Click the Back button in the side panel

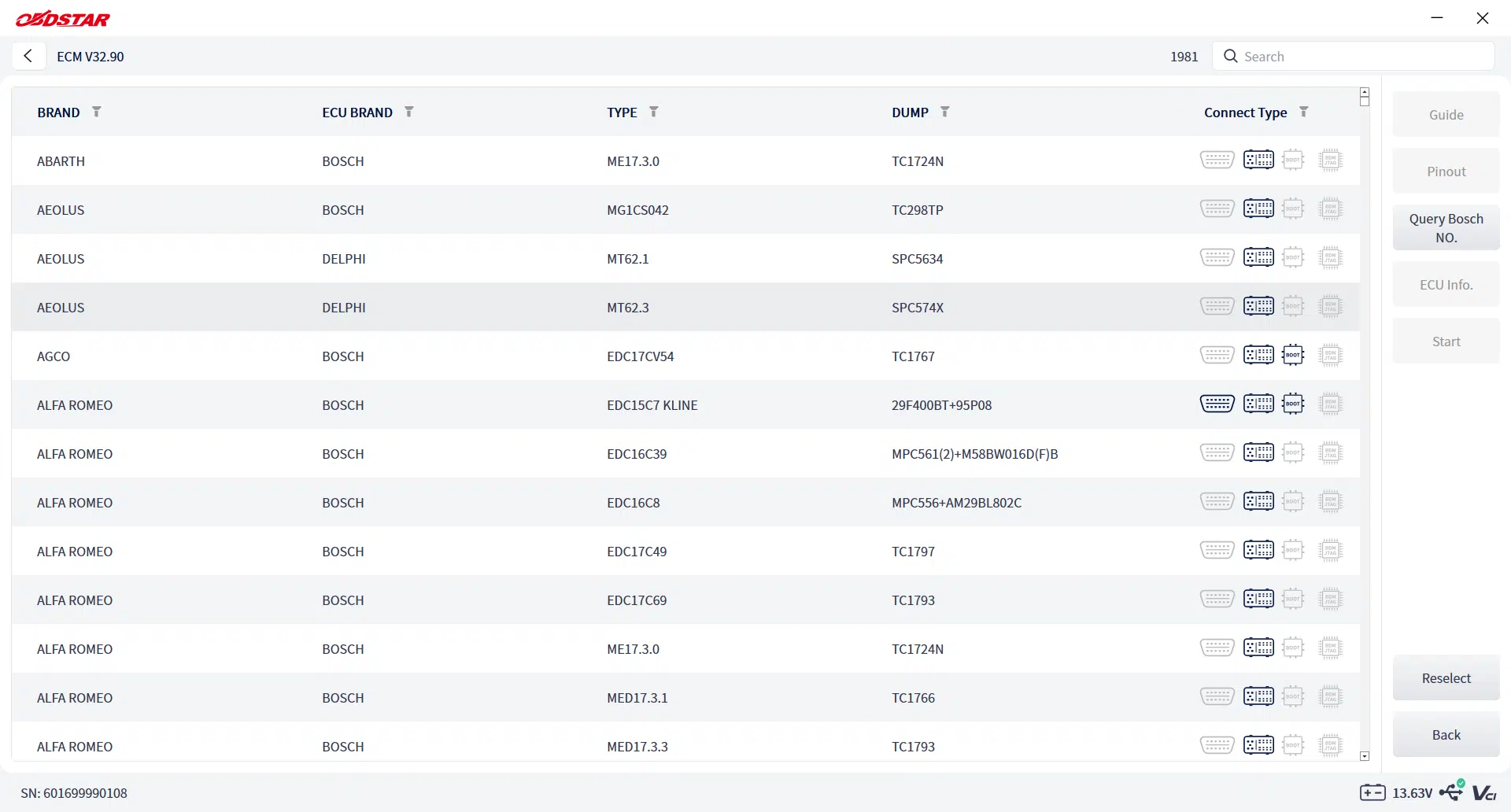tap(1446, 734)
